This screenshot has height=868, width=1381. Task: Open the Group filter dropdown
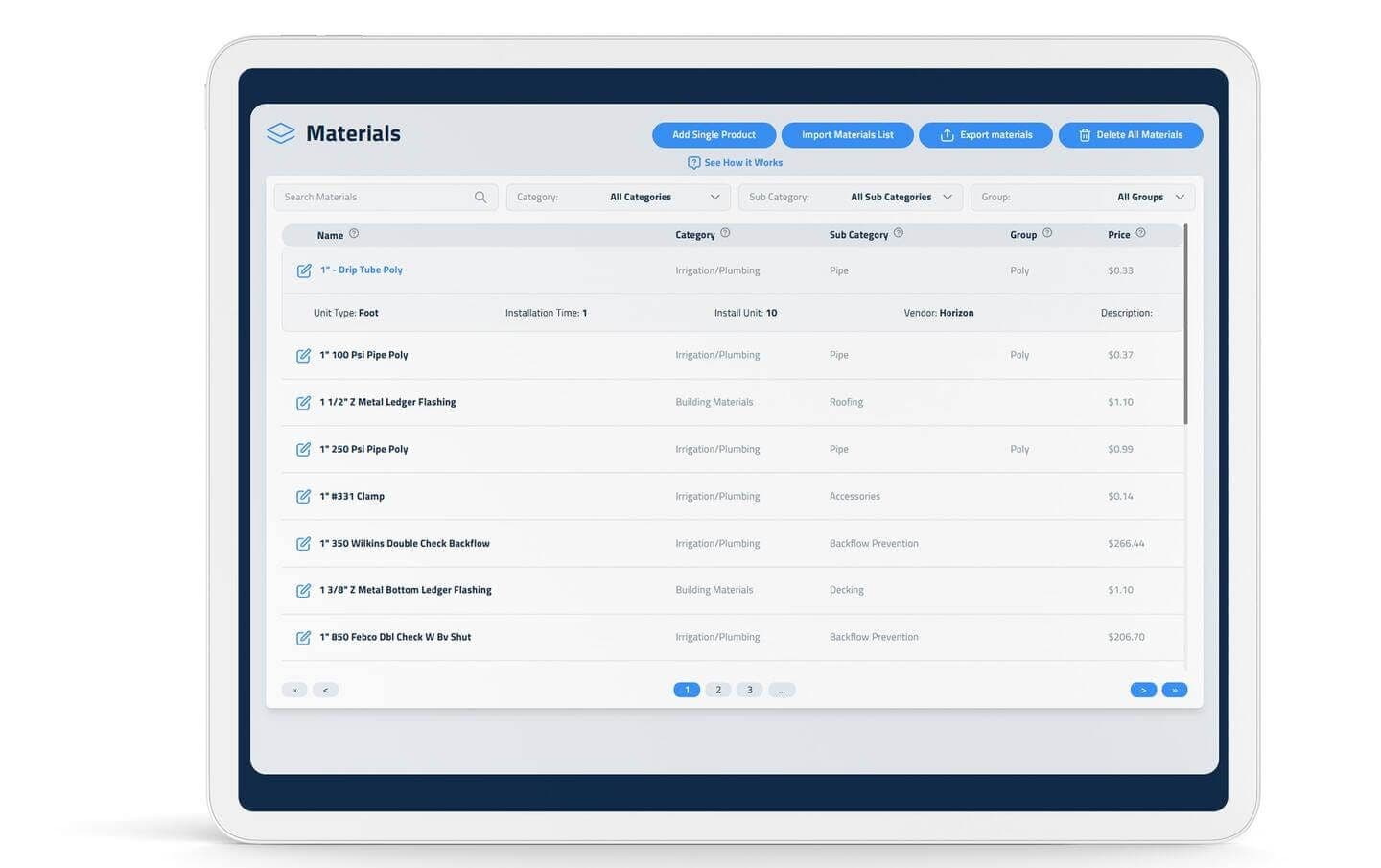[x=1083, y=198]
